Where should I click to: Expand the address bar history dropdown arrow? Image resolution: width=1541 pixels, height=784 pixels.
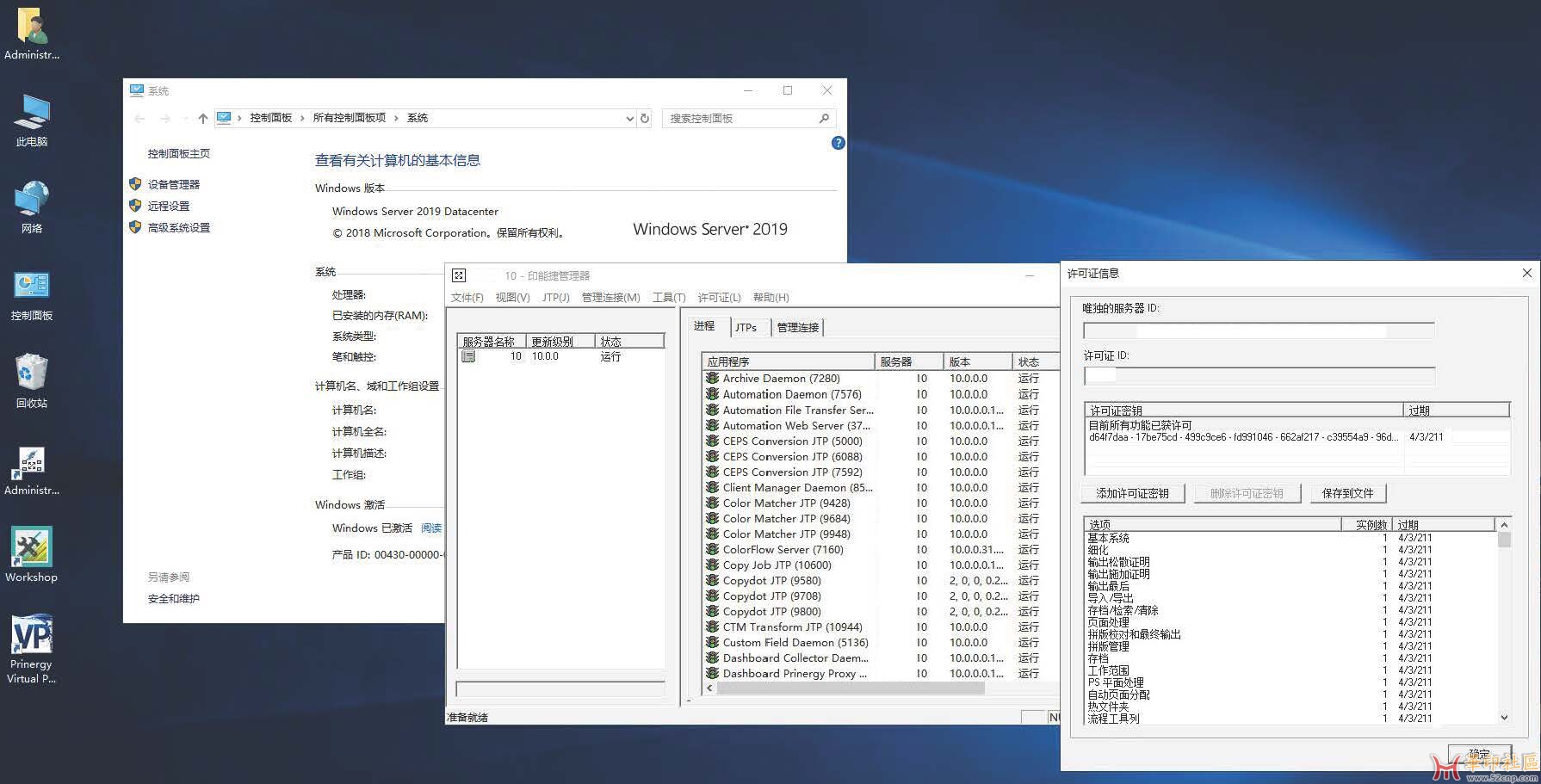tap(629, 119)
